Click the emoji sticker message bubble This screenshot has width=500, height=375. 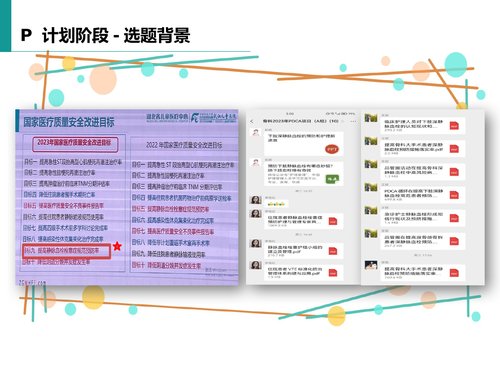pos(276,204)
